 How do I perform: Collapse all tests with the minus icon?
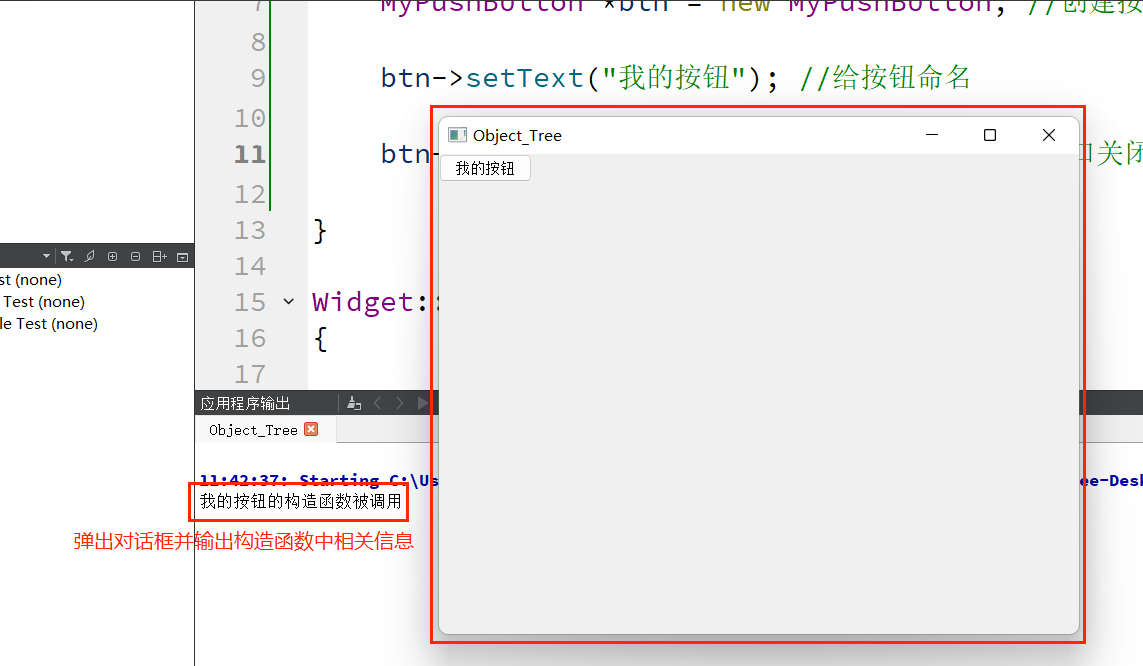(136, 256)
